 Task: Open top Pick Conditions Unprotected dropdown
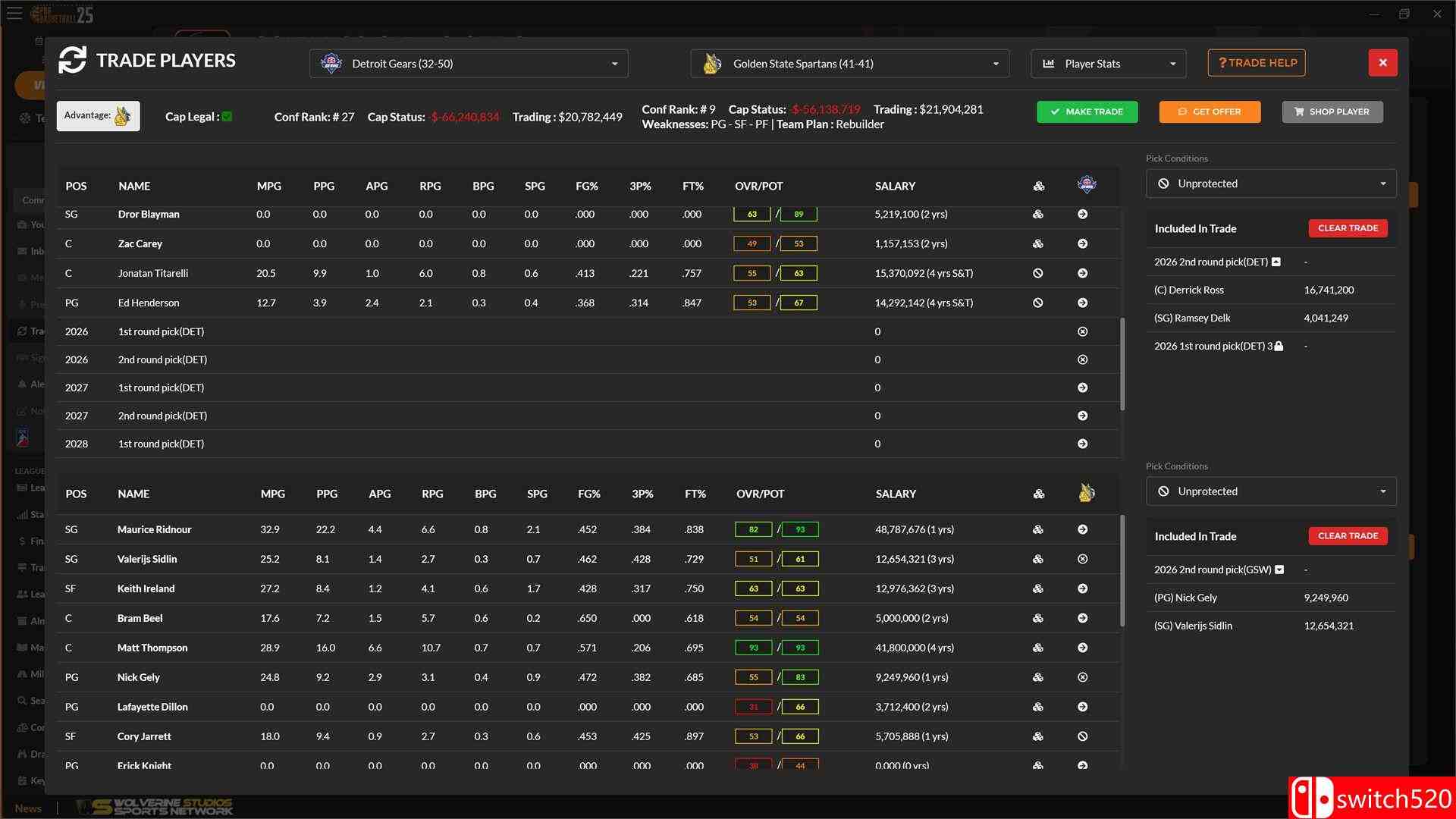click(1271, 184)
